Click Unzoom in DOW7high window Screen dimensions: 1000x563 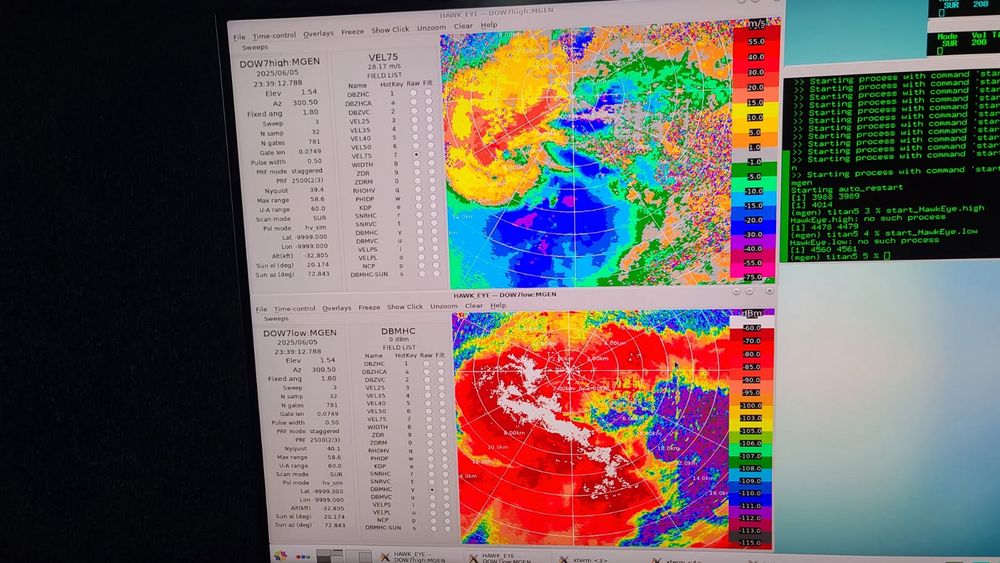(432, 27)
